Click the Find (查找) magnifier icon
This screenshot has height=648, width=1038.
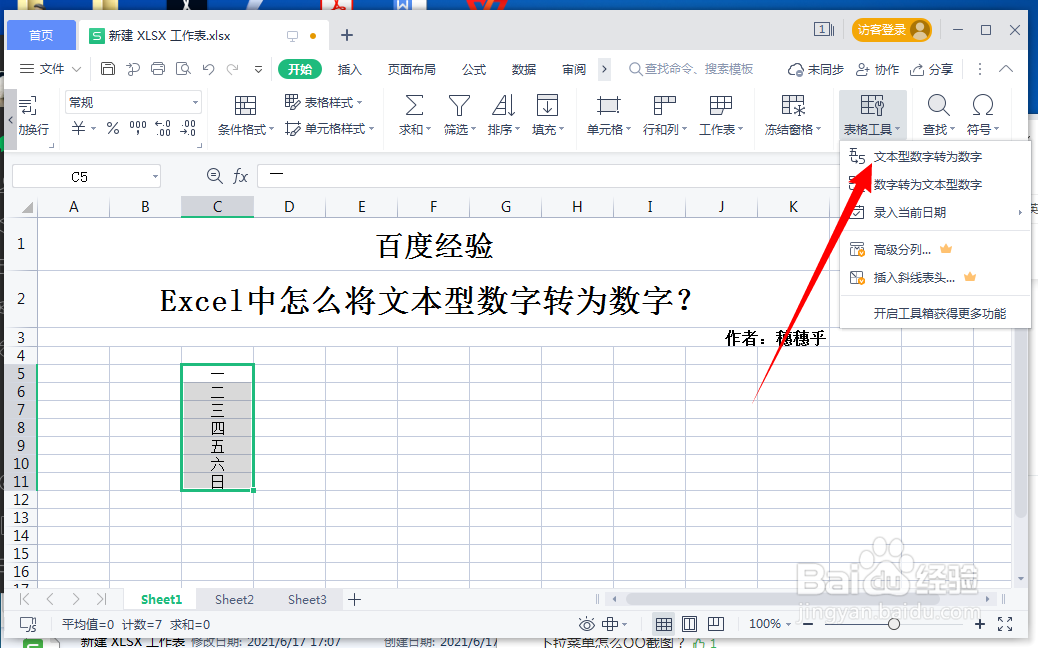point(938,105)
